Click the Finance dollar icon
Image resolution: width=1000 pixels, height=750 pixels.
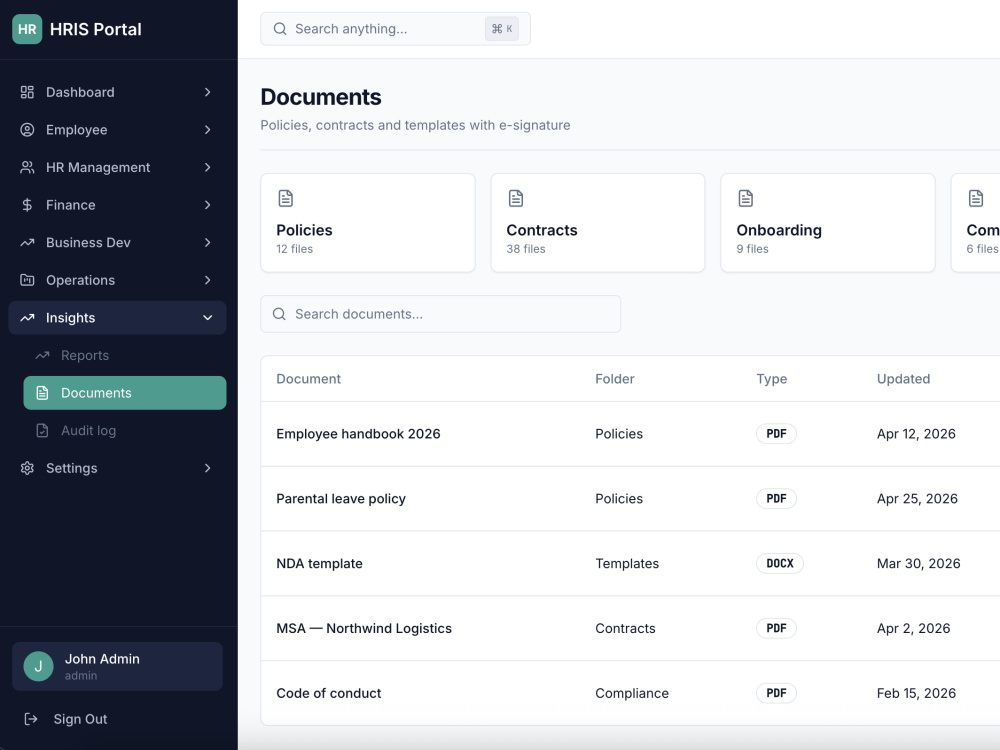click(x=27, y=205)
